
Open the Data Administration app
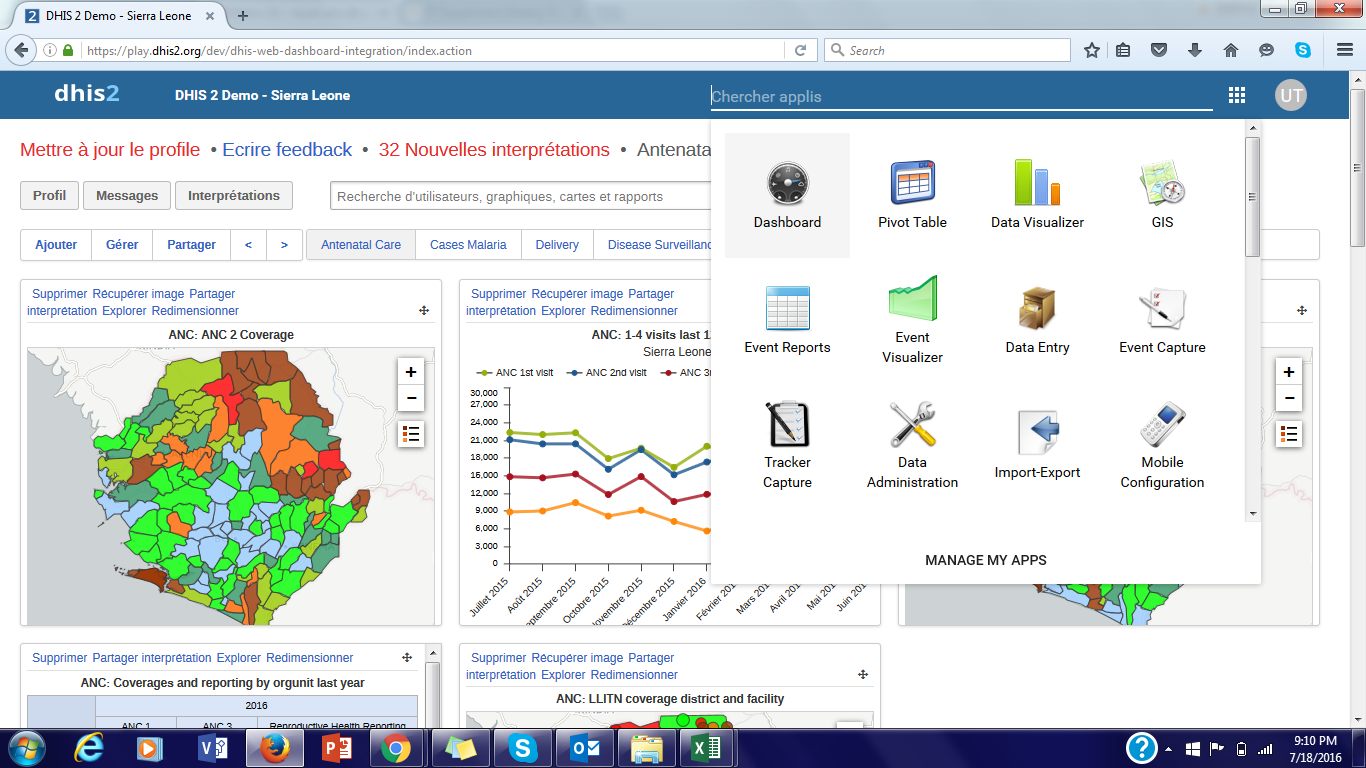click(x=912, y=445)
